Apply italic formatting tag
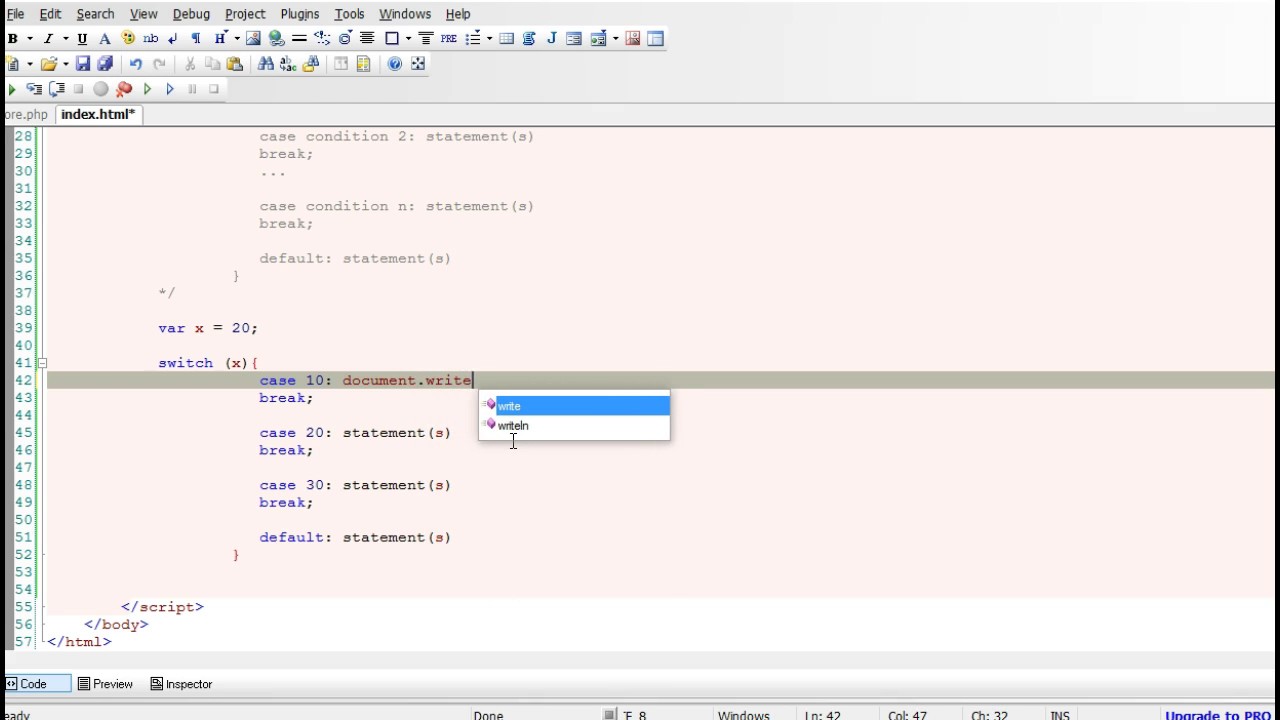 47,39
